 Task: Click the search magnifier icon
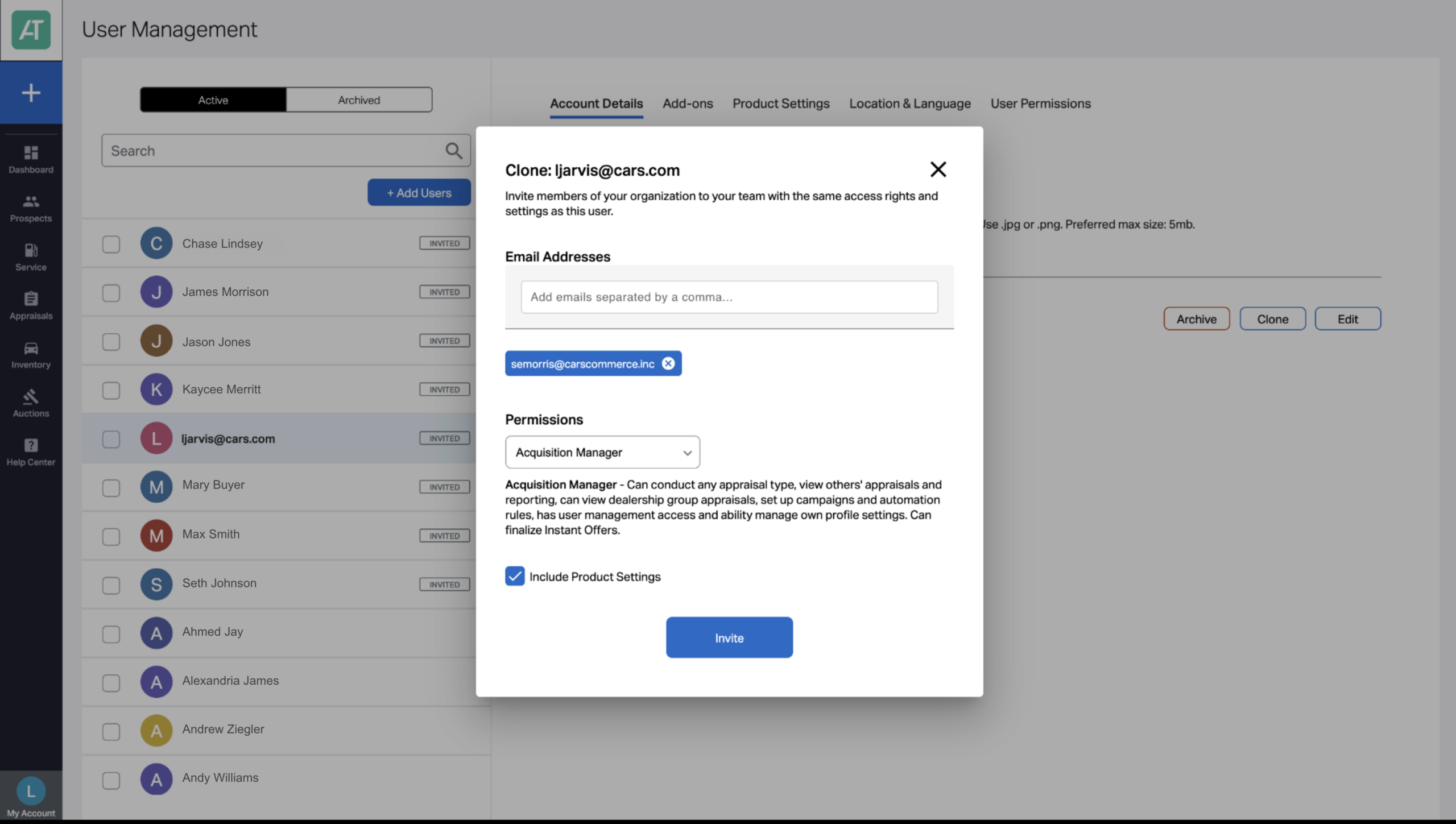(x=453, y=151)
